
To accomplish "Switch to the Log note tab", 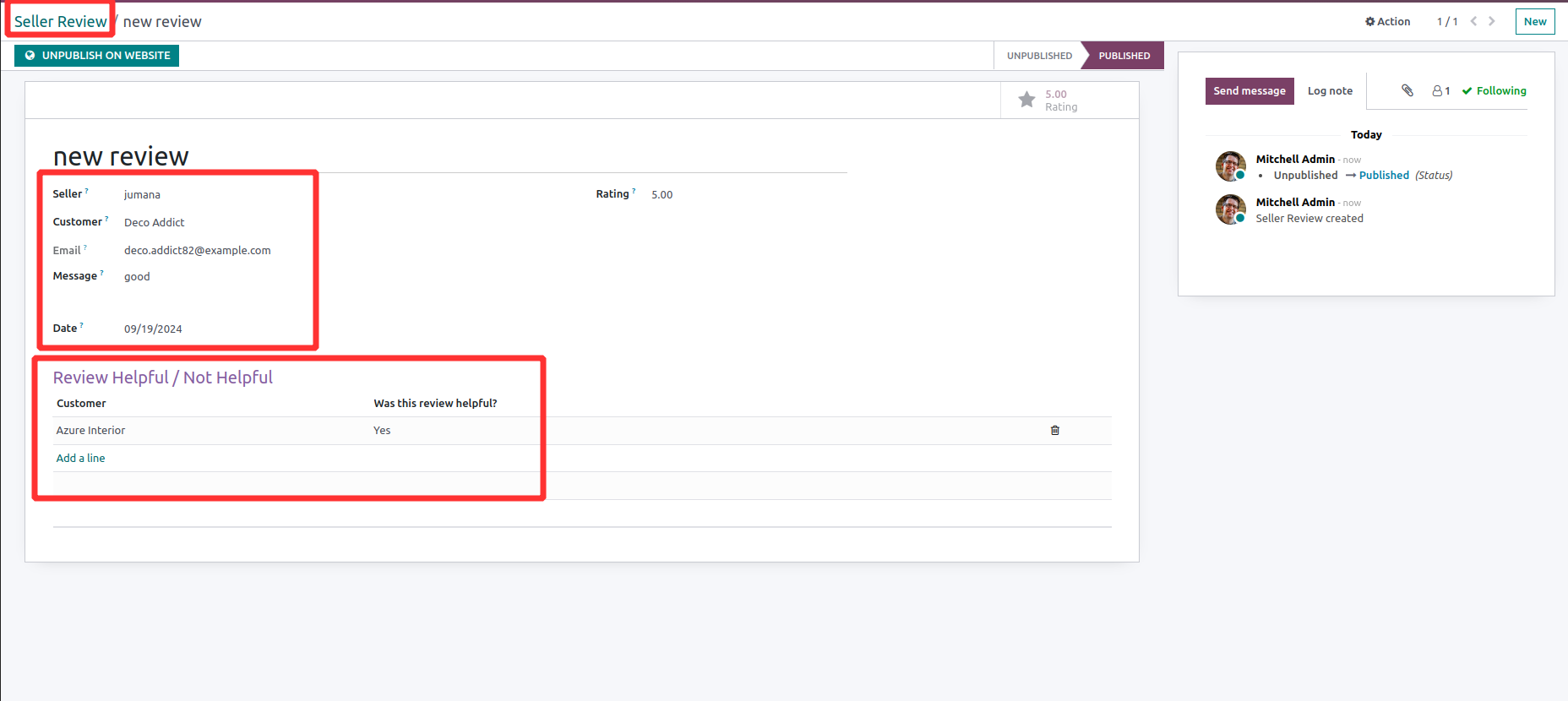I will coord(1330,90).
